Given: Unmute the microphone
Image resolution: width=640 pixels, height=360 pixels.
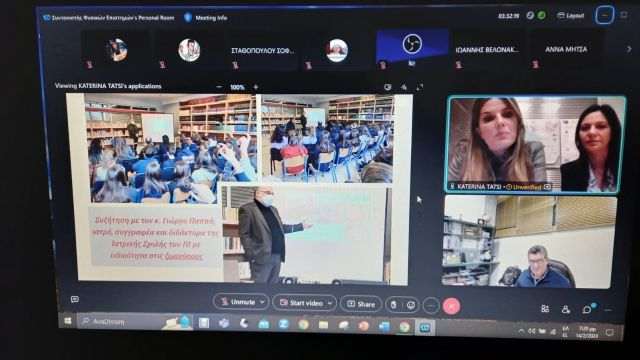Looking at the screenshot, I should [x=238, y=302].
